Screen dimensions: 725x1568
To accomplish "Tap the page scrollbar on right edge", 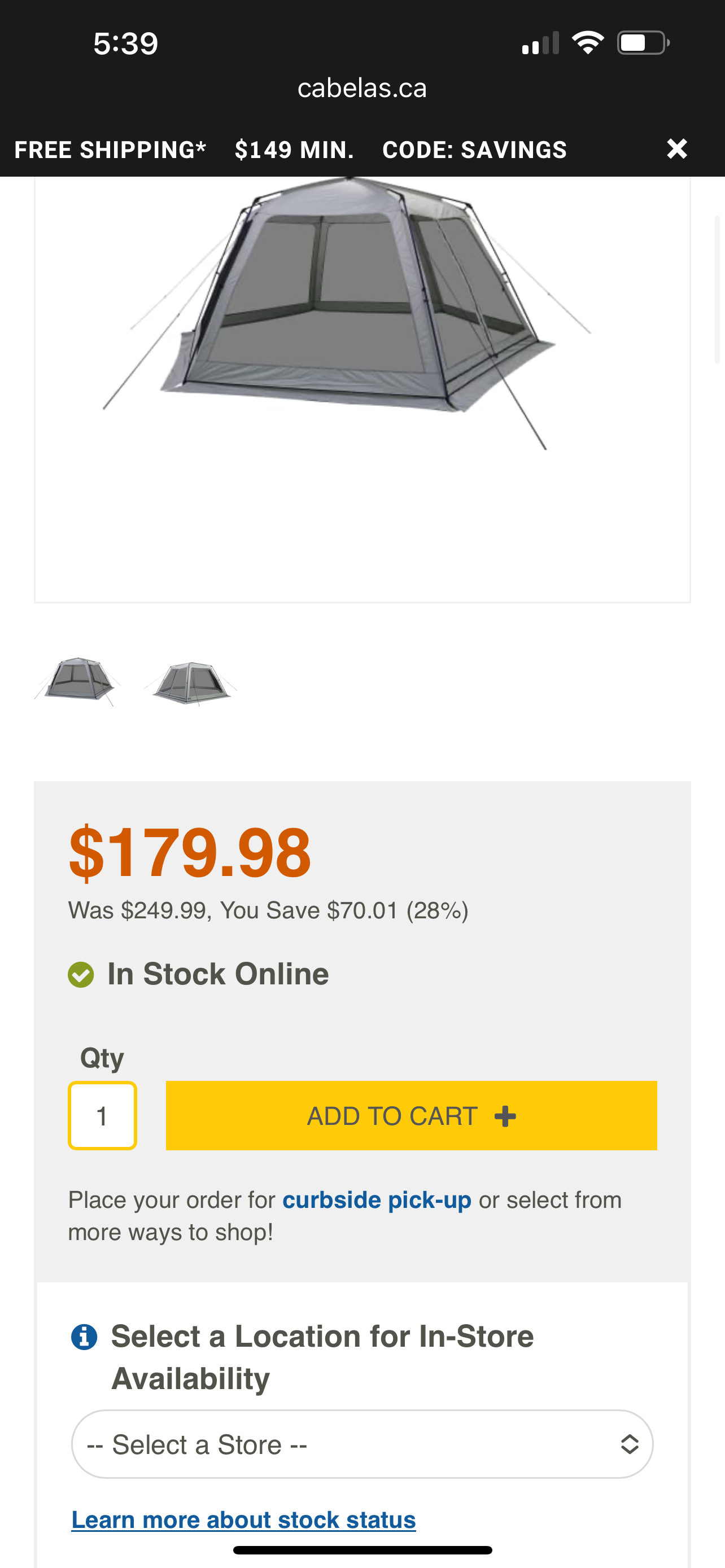I will pos(718,290).
